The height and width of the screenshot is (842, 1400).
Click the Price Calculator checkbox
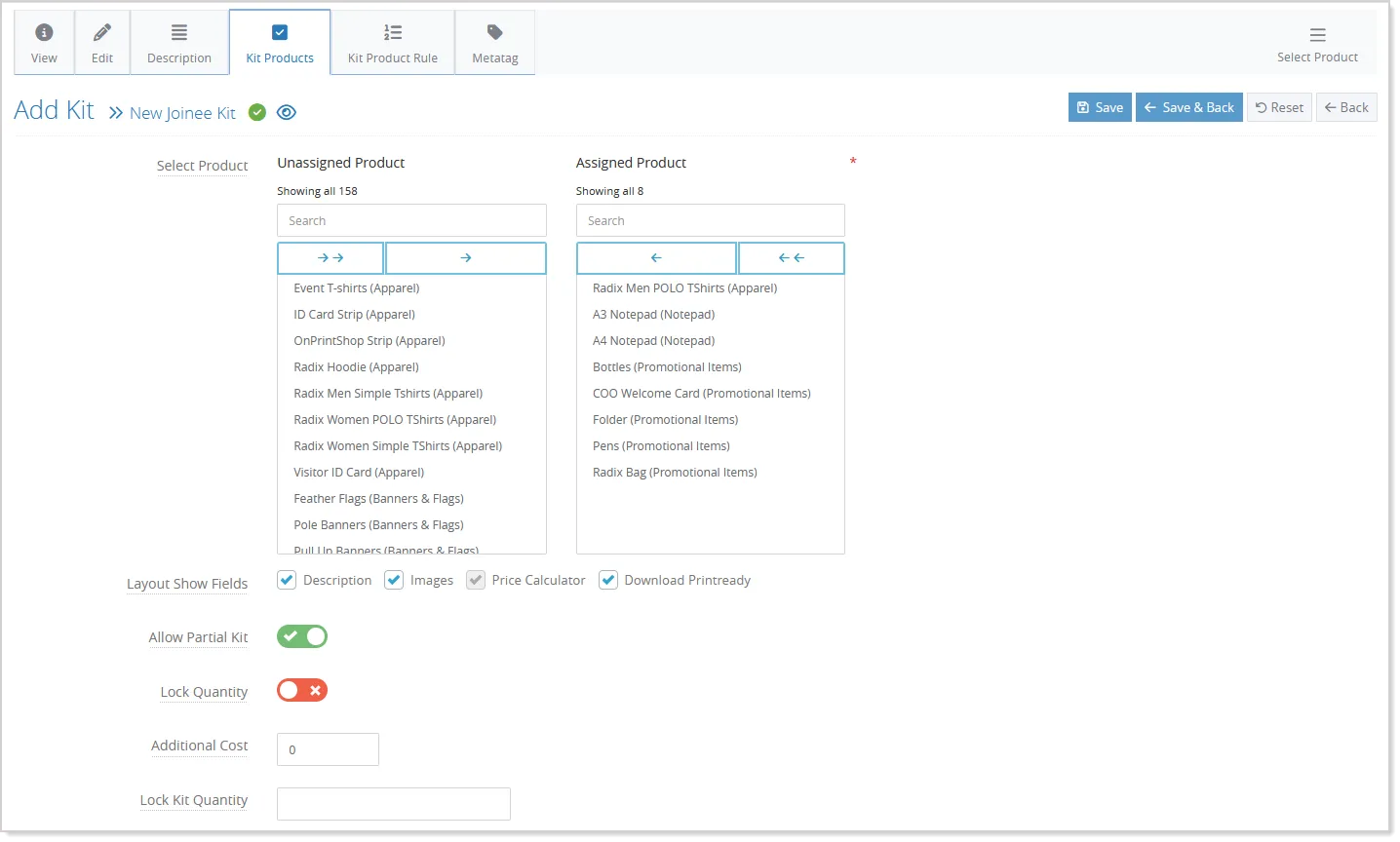click(x=476, y=580)
